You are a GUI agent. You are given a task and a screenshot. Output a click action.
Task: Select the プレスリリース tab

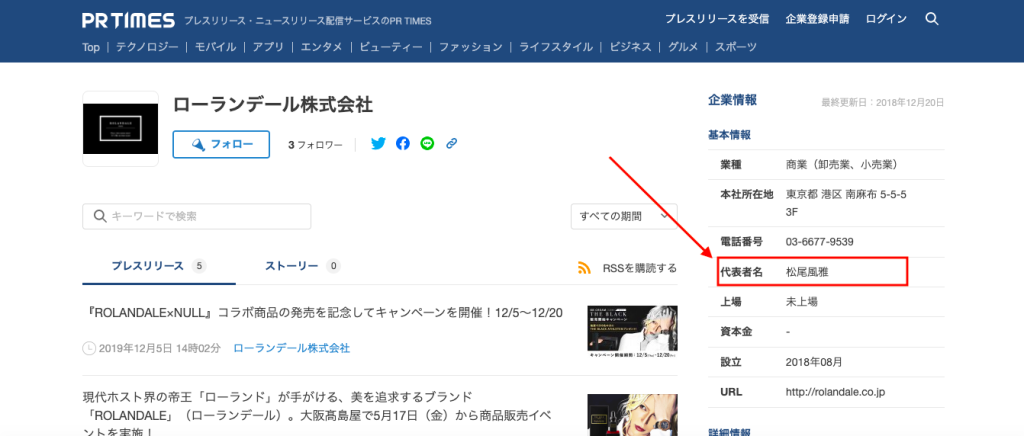click(x=159, y=266)
